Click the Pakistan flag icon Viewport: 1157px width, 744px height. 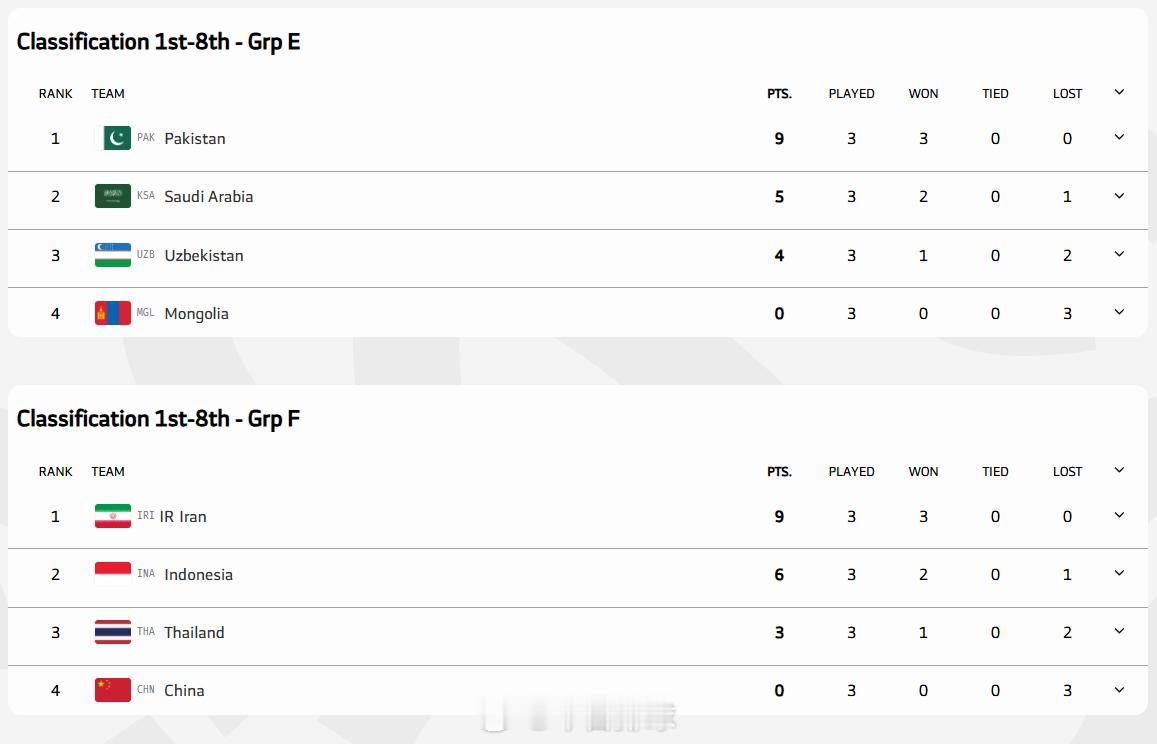click(113, 138)
